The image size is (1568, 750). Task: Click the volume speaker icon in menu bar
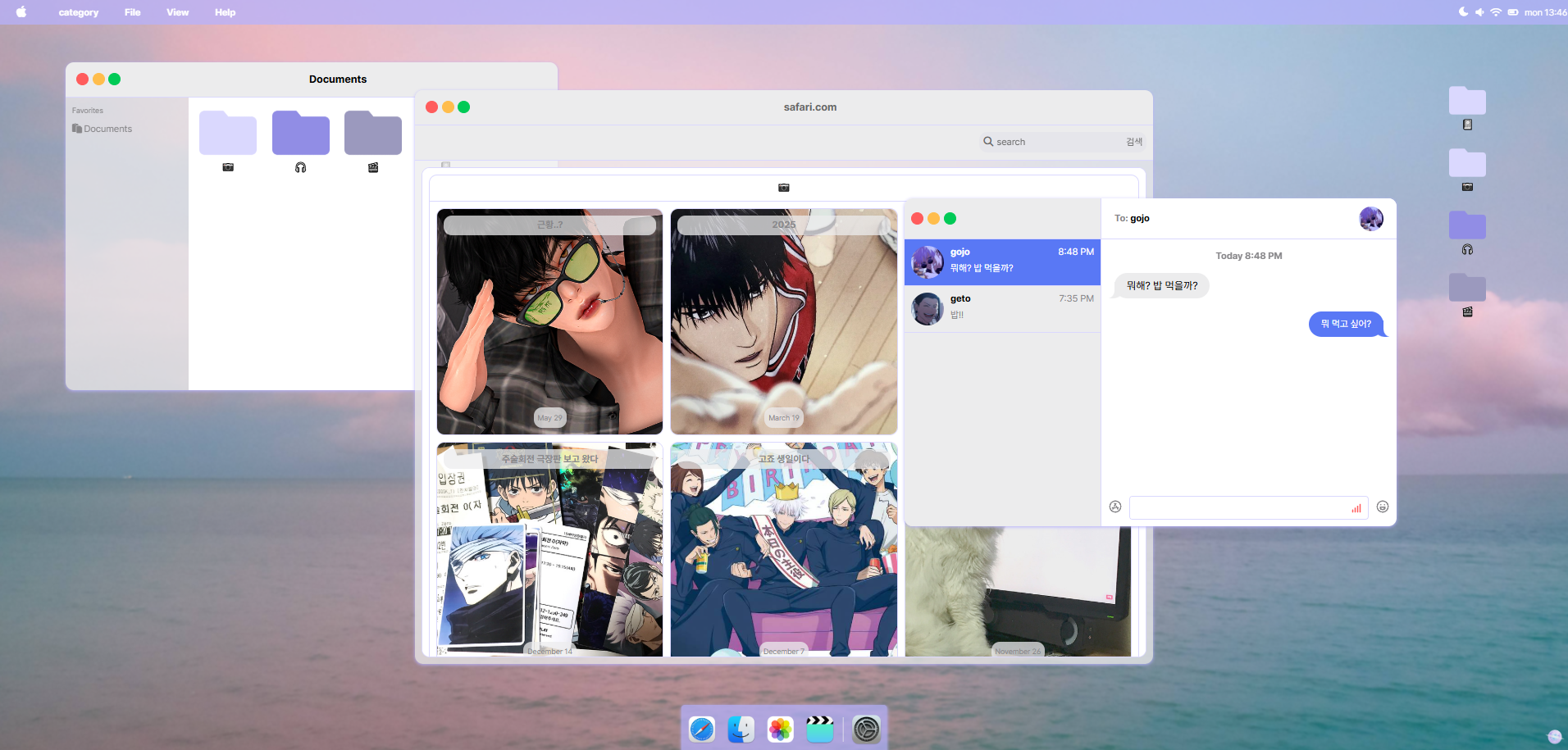1479,12
